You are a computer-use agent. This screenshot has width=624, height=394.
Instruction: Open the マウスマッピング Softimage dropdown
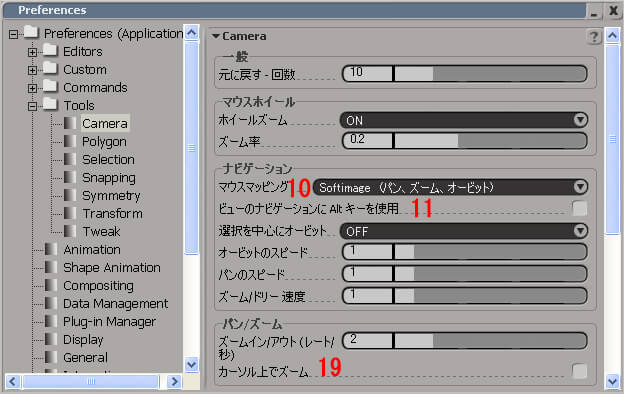450,187
